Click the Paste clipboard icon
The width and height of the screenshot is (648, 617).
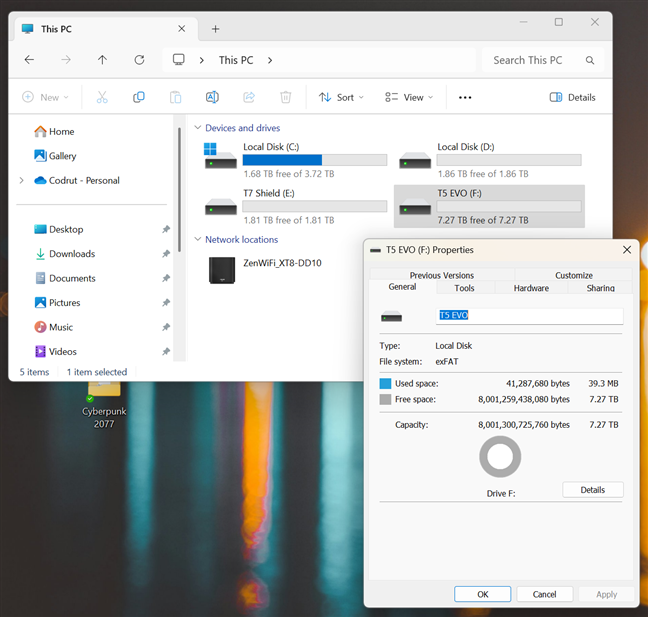click(x=176, y=97)
